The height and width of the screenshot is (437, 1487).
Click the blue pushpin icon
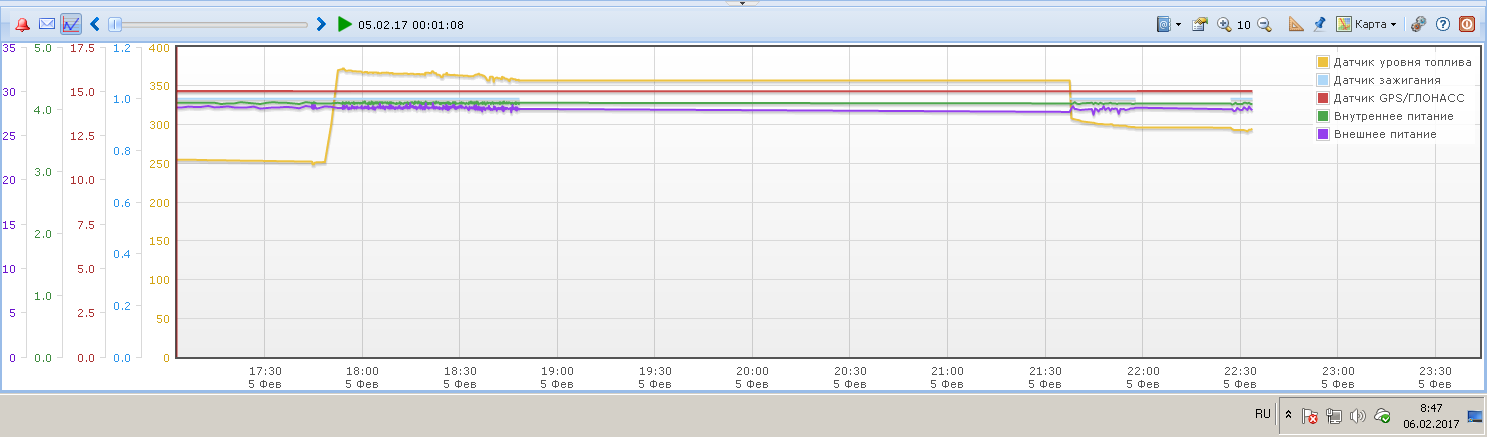(1319, 24)
